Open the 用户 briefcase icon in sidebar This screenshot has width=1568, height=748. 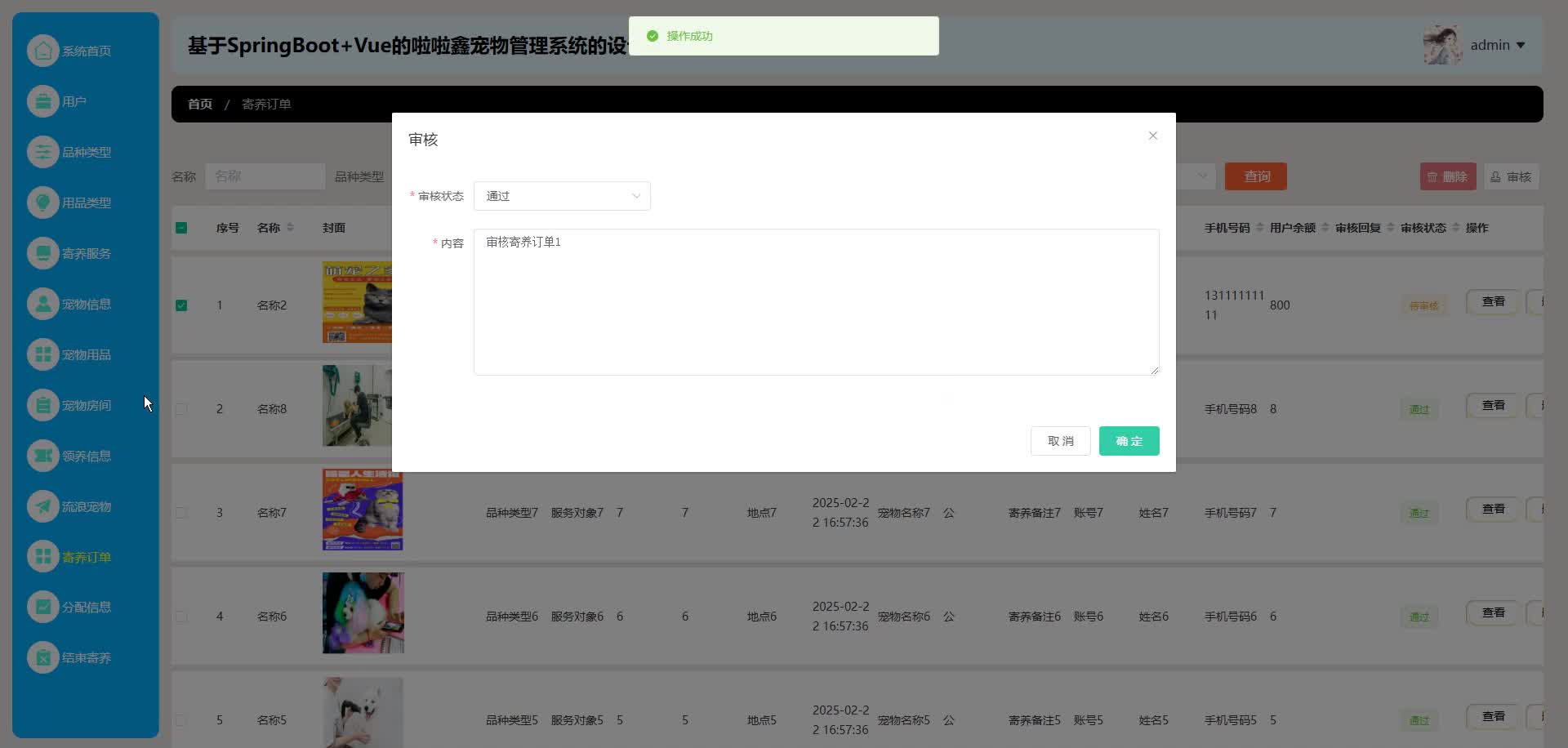43,101
